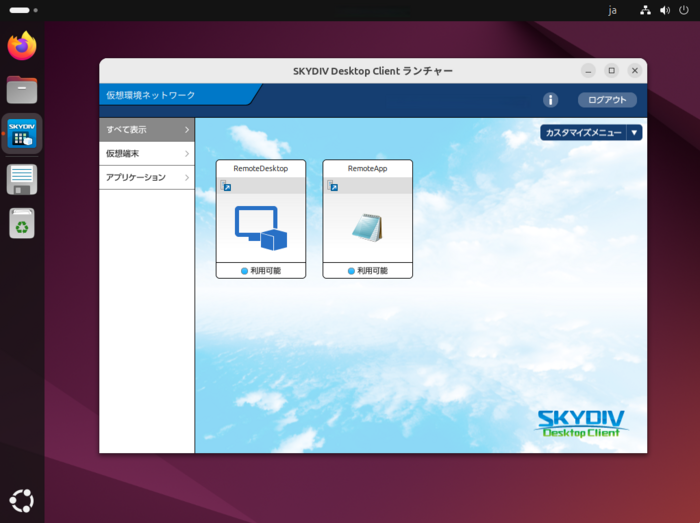Expand the カスタマイズメニュー dropdown arrow

pos(634,133)
